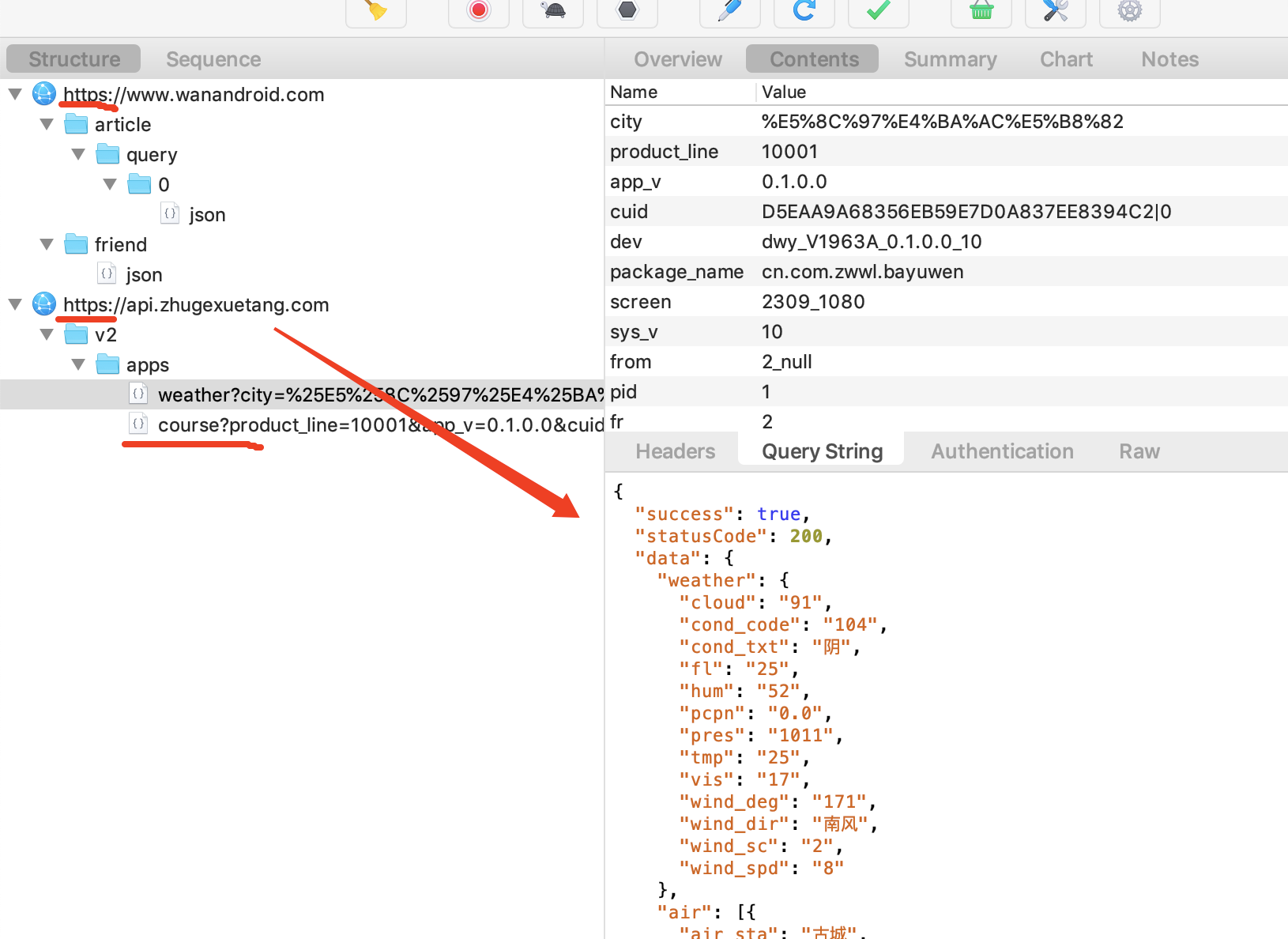Image resolution: width=1288 pixels, height=939 pixels.
Task: Click the file icon of the weather request
Action: click(x=138, y=394)
